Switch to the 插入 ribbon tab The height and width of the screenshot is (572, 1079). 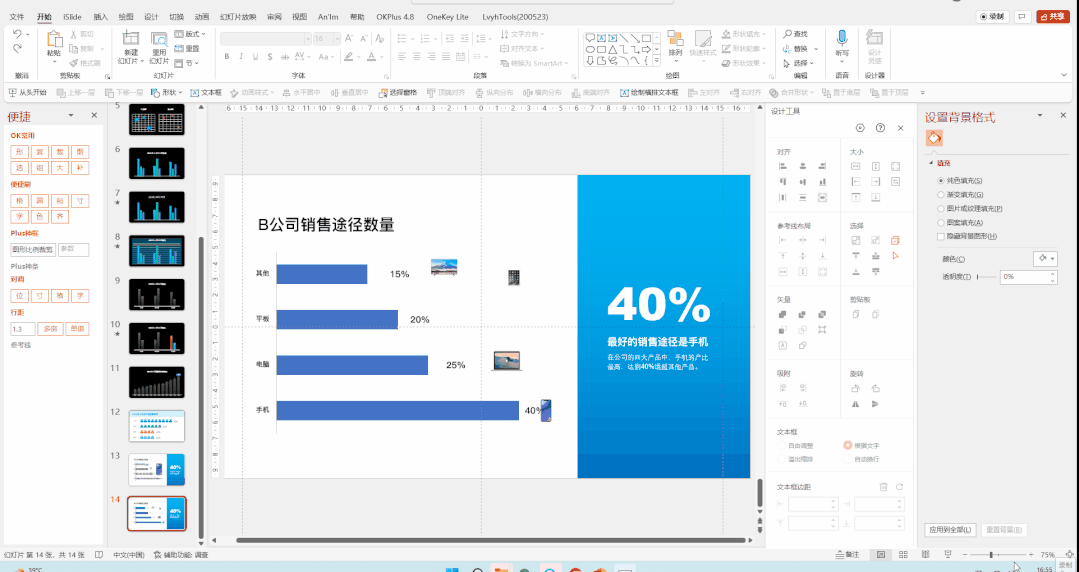tap(100, 17)
